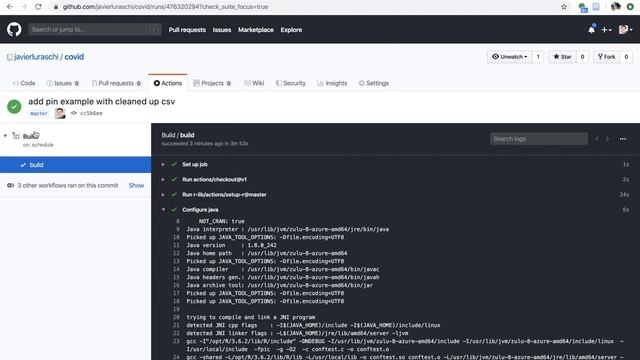Star the covid repository

tap(562, 57)
